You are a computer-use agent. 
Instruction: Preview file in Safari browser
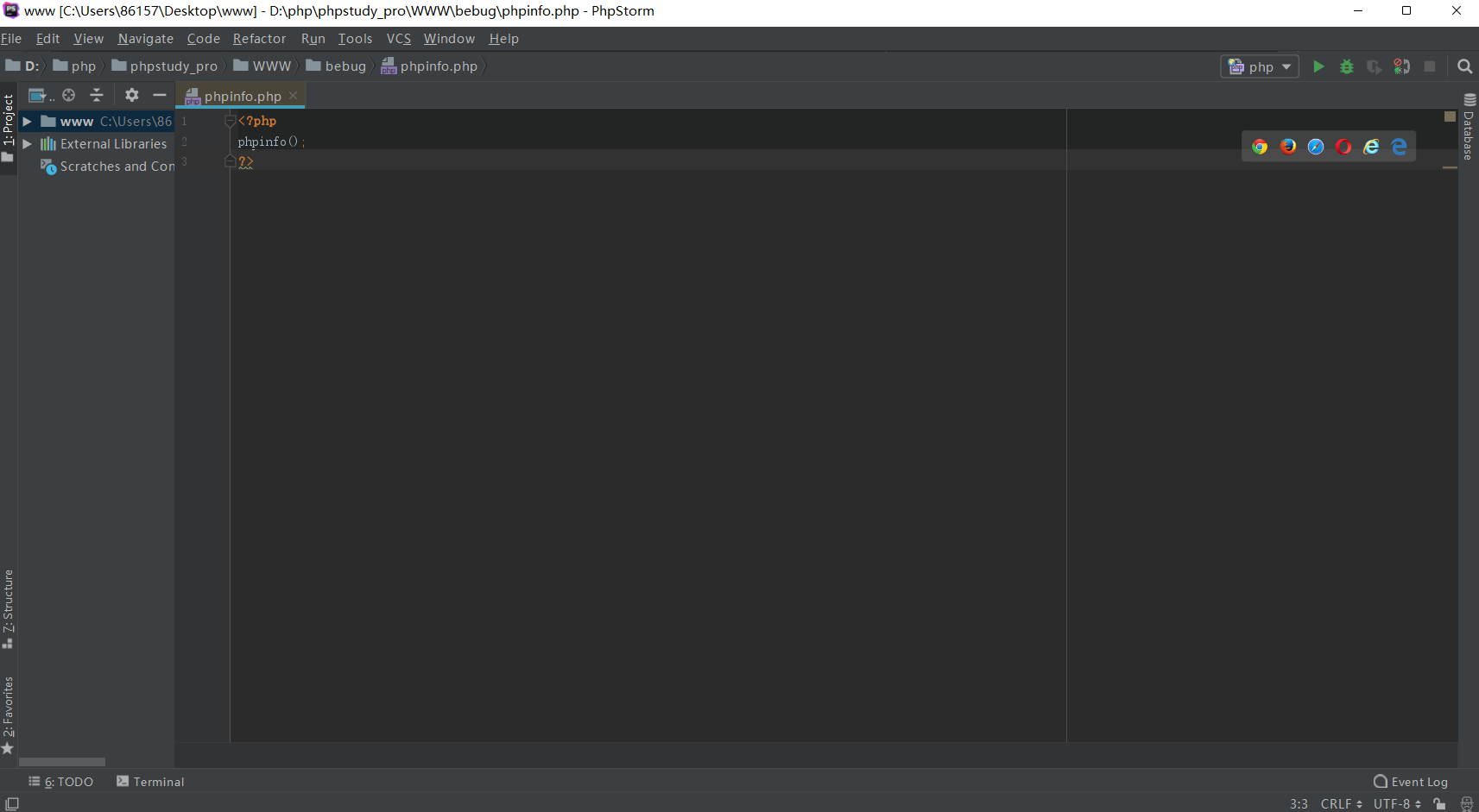[x=1316, y=147]
